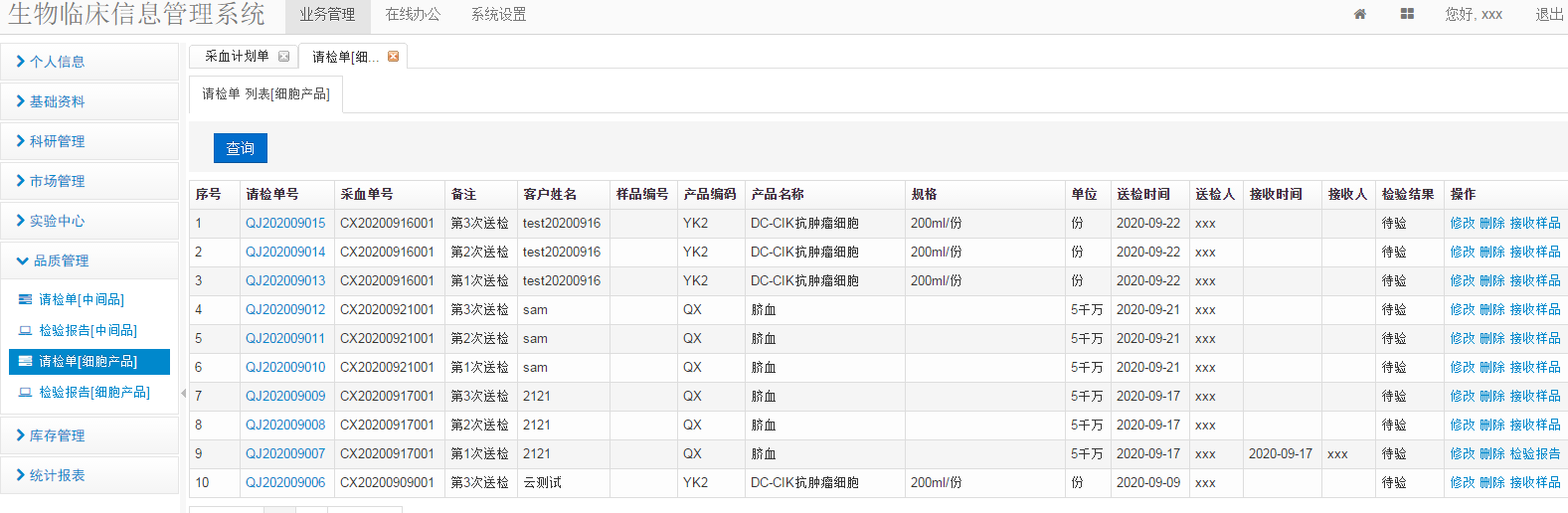Image resolution: width=1568 pixels, height=513 pixels.
Task: Close the 采血计划单 tab
Action: (x=284, y=57)
